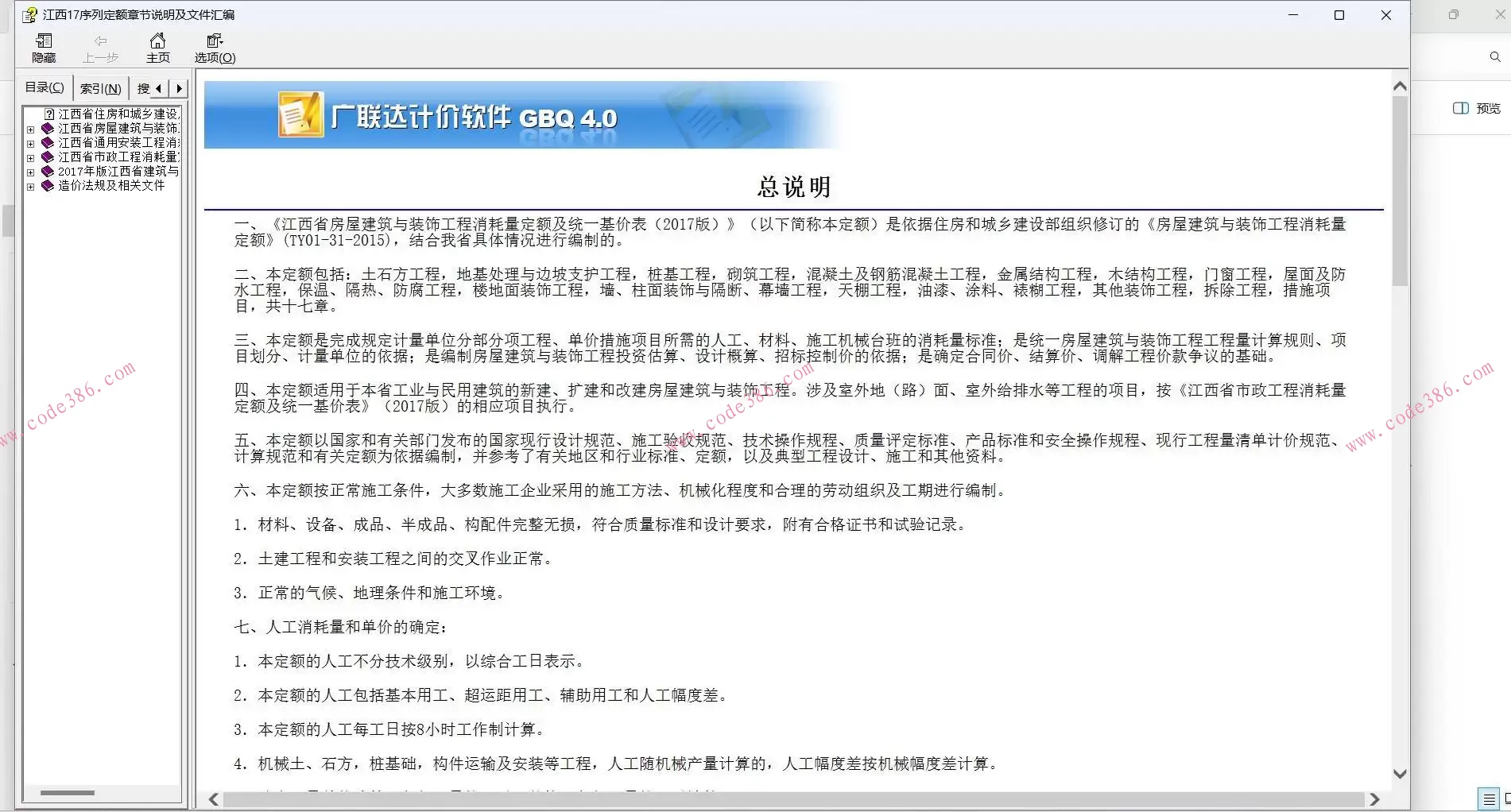The width and height of the screenshot is (1511, 812).
Task: Click the search magnifier icon at top right
Action: (1493, 56)
